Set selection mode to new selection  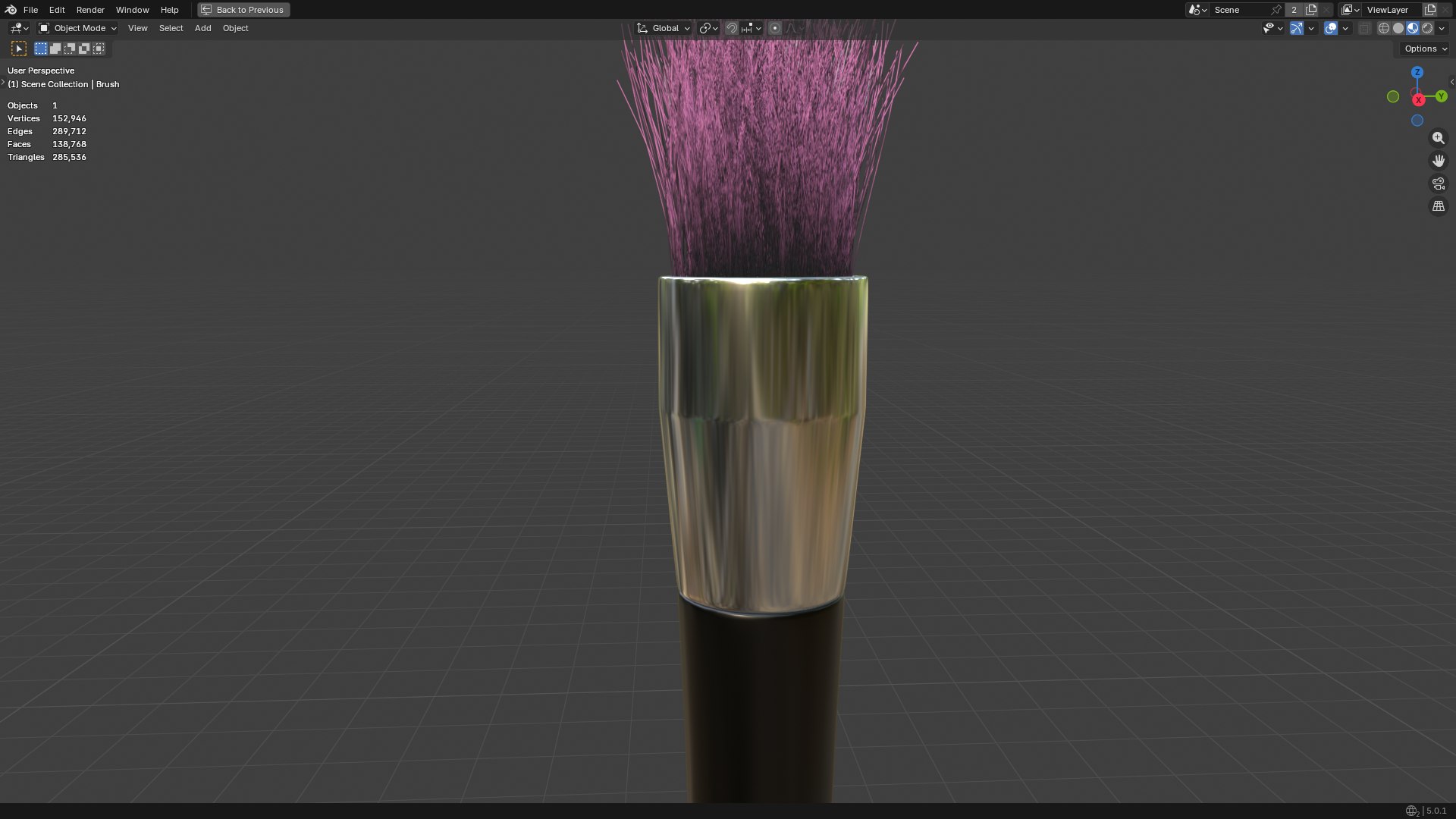pyautogui.click(x=41, y=49)
